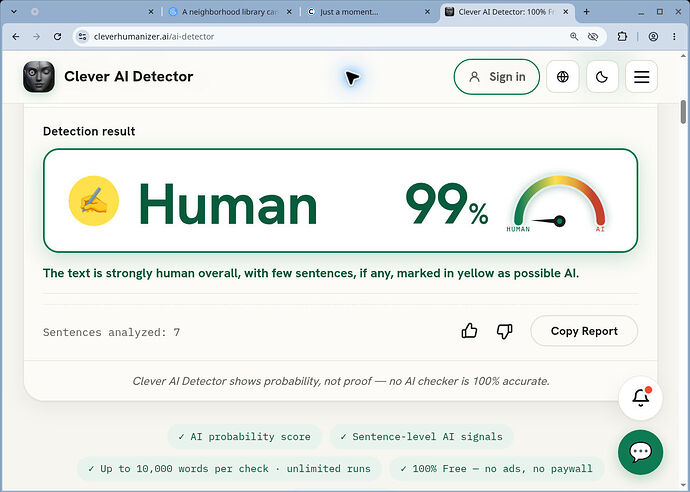Image resolution: width=690 pixels, height=492 pixels.
Task: Click the Human to AI gauge meter
Action: (x=559, y=204)
